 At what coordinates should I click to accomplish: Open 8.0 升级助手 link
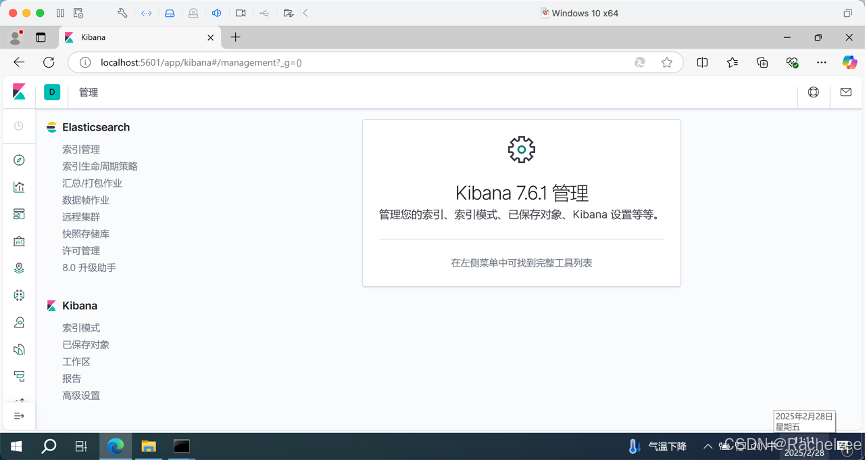(x=89, y=267)
